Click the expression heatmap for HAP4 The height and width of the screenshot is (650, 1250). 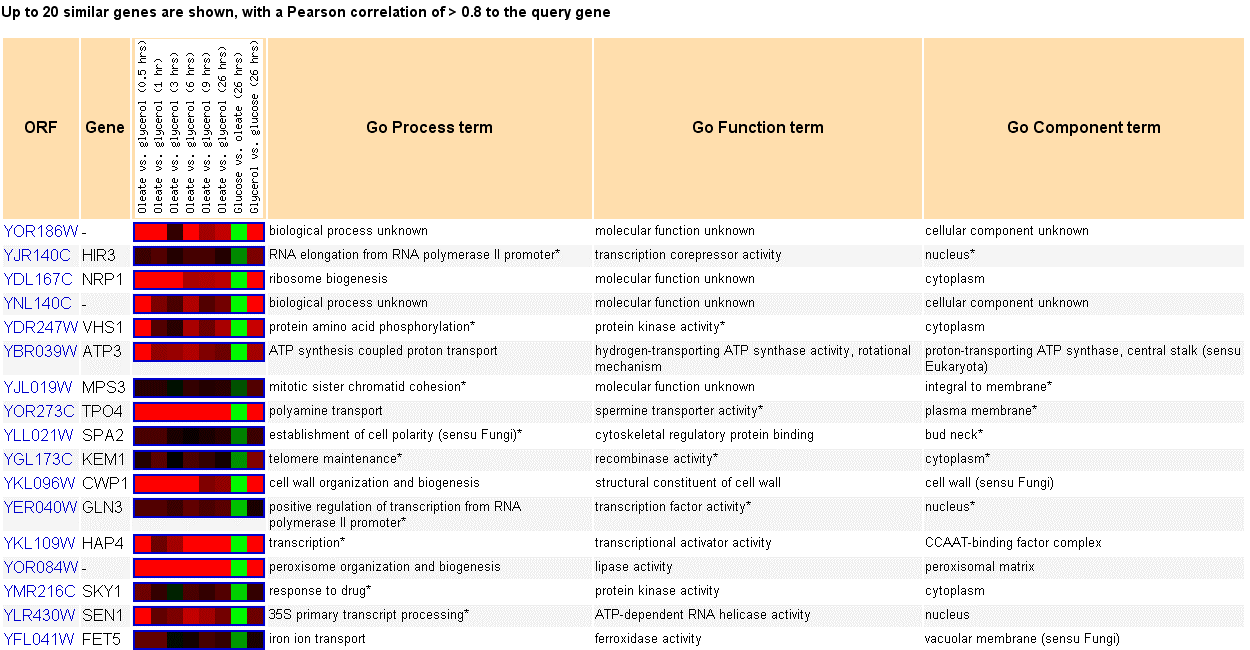(198, 543)
